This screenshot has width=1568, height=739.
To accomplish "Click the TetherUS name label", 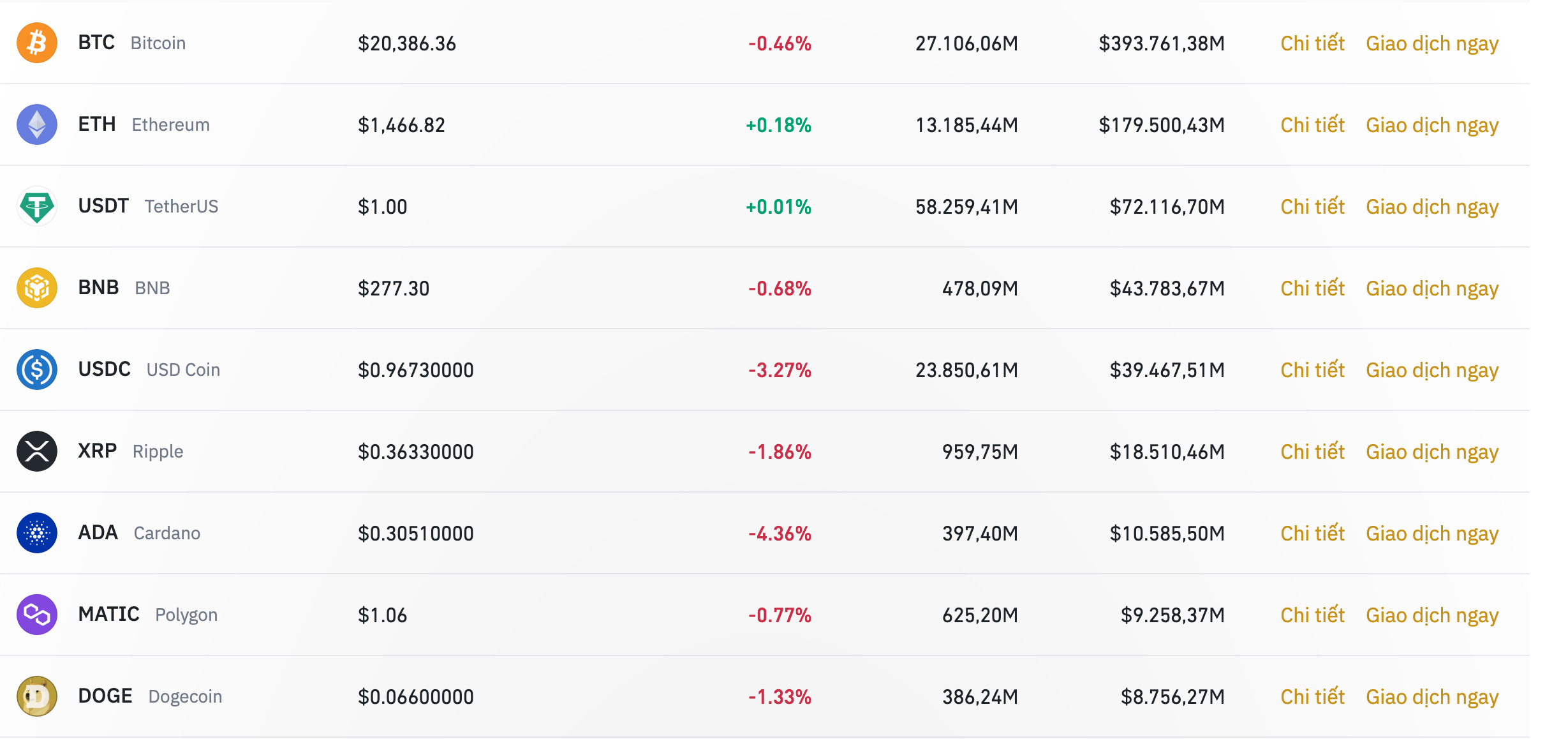I will pyautogui.click(x=181, y=206).
